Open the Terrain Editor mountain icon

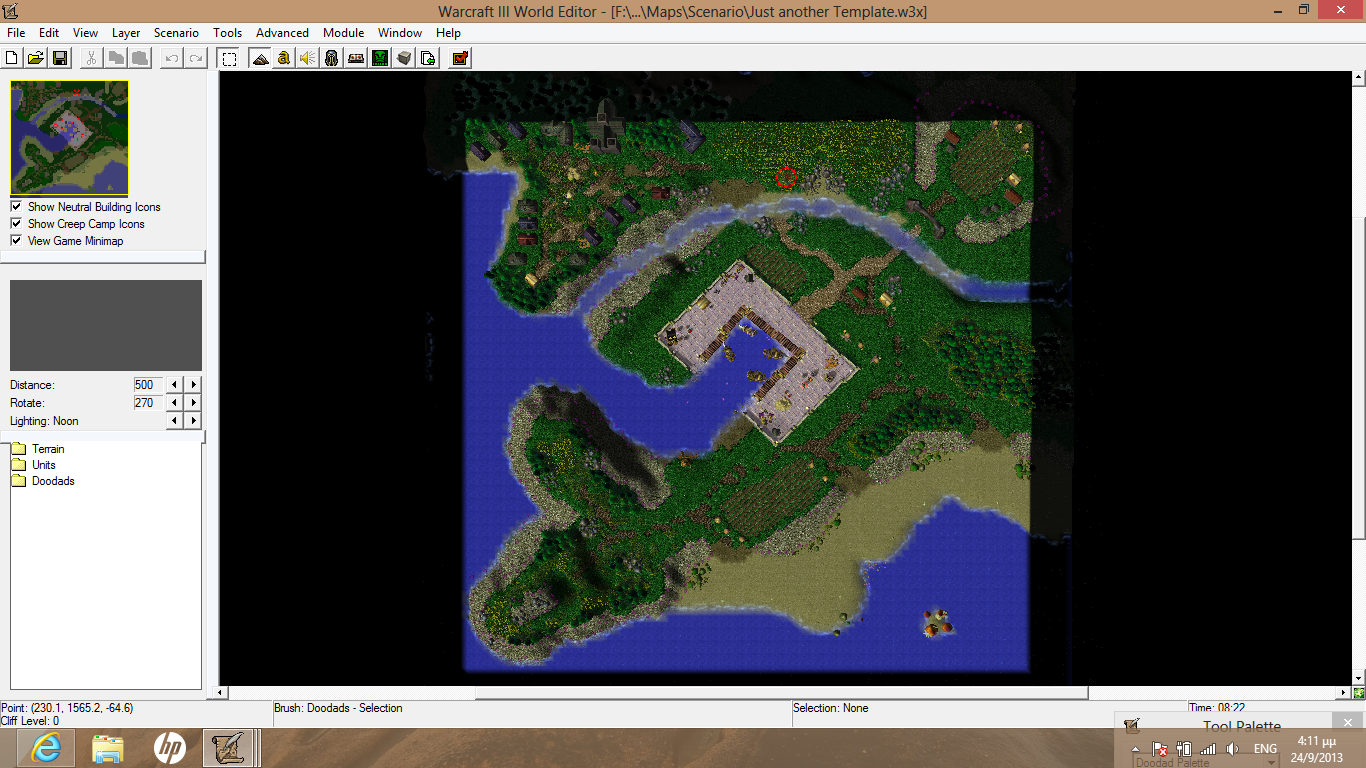(x=260, y=58)
